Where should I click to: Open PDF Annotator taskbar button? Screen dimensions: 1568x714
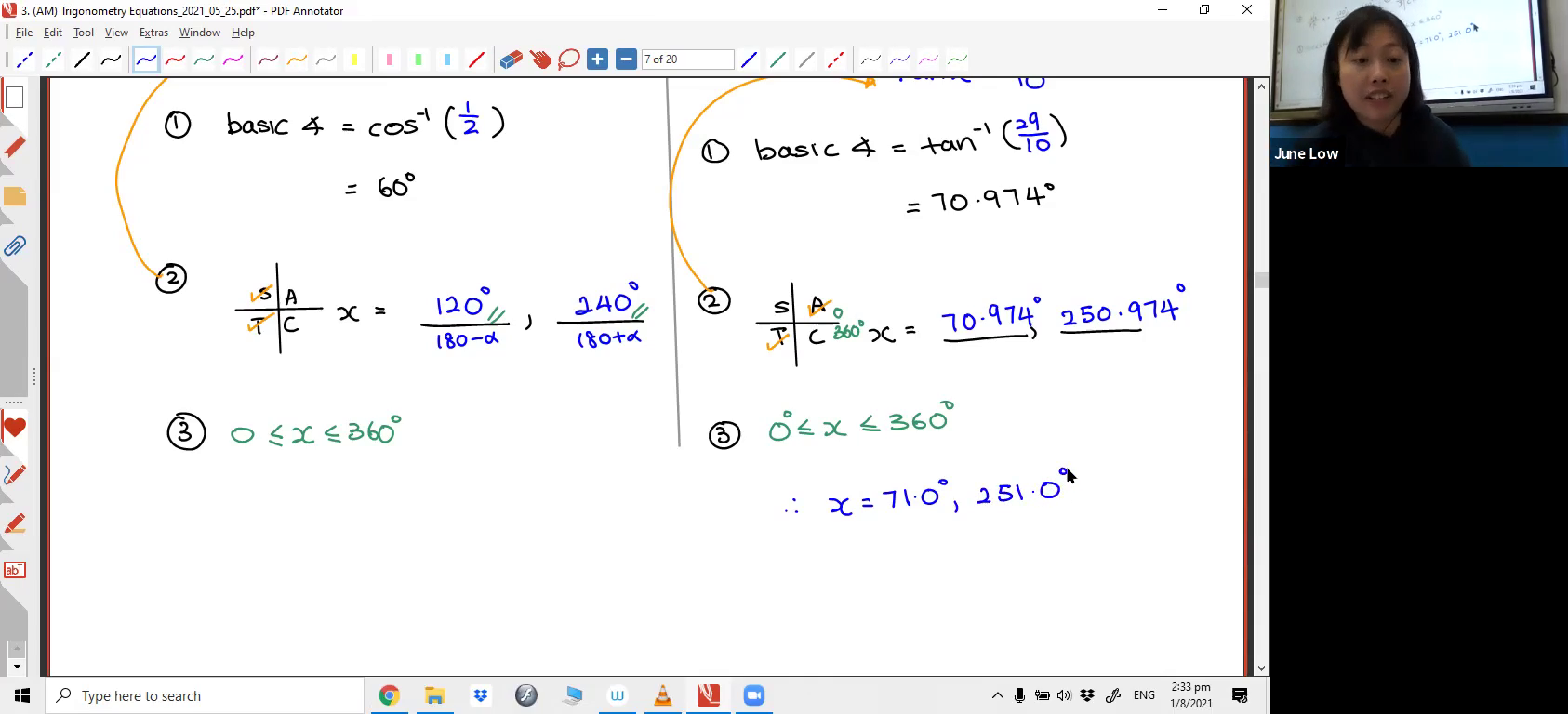pyautogui.click(x=708, y=695)
